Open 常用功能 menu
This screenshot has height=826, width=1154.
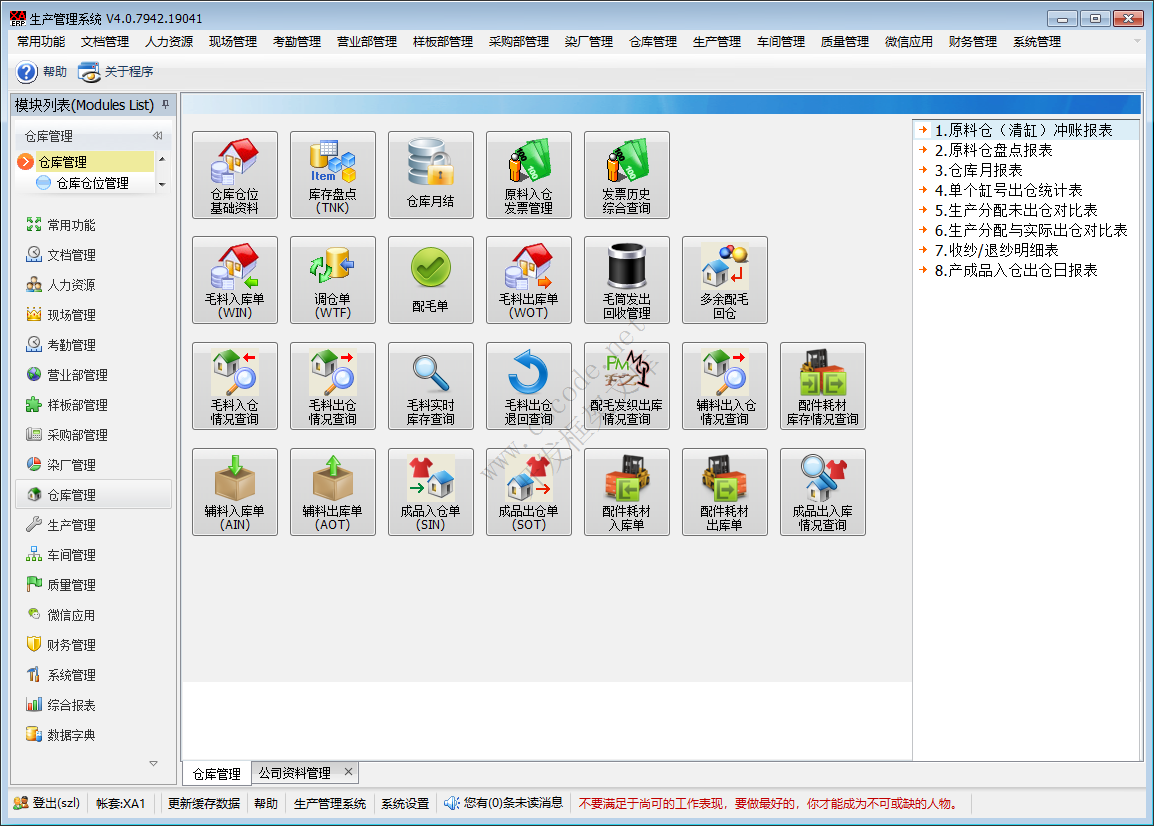(x=41, y=41)
